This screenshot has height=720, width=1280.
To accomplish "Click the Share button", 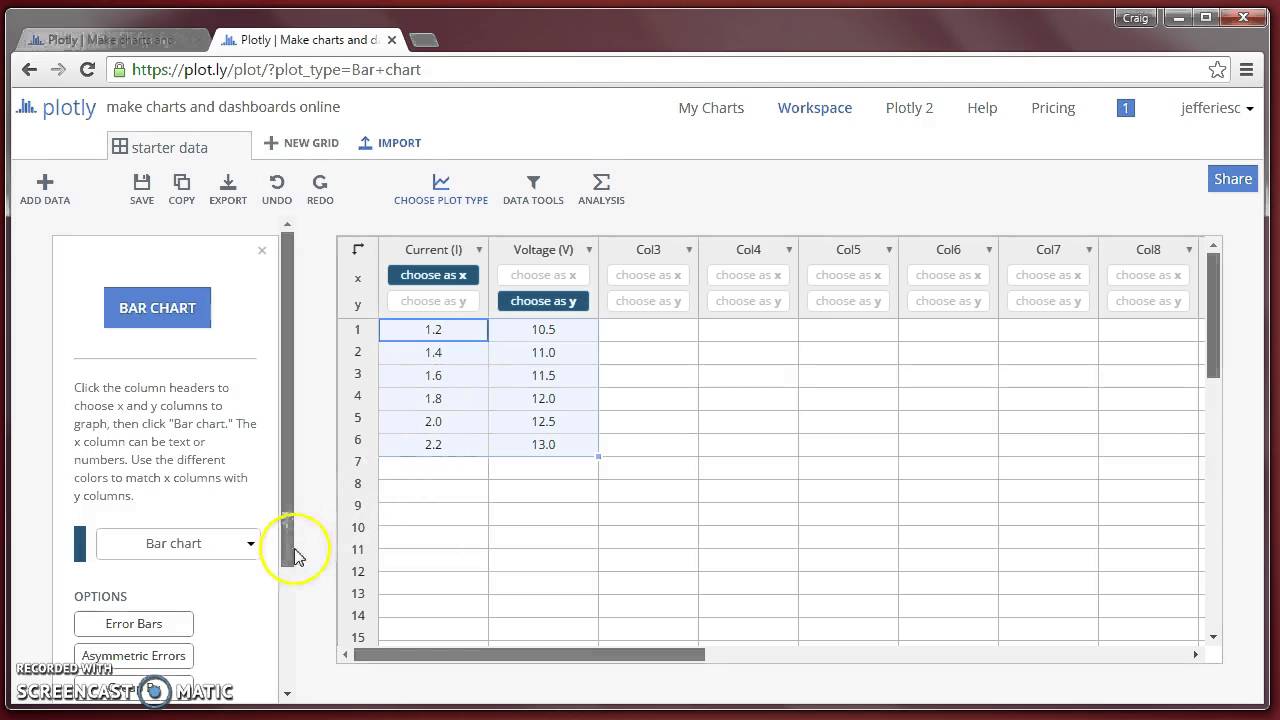I will point(1233,178).
